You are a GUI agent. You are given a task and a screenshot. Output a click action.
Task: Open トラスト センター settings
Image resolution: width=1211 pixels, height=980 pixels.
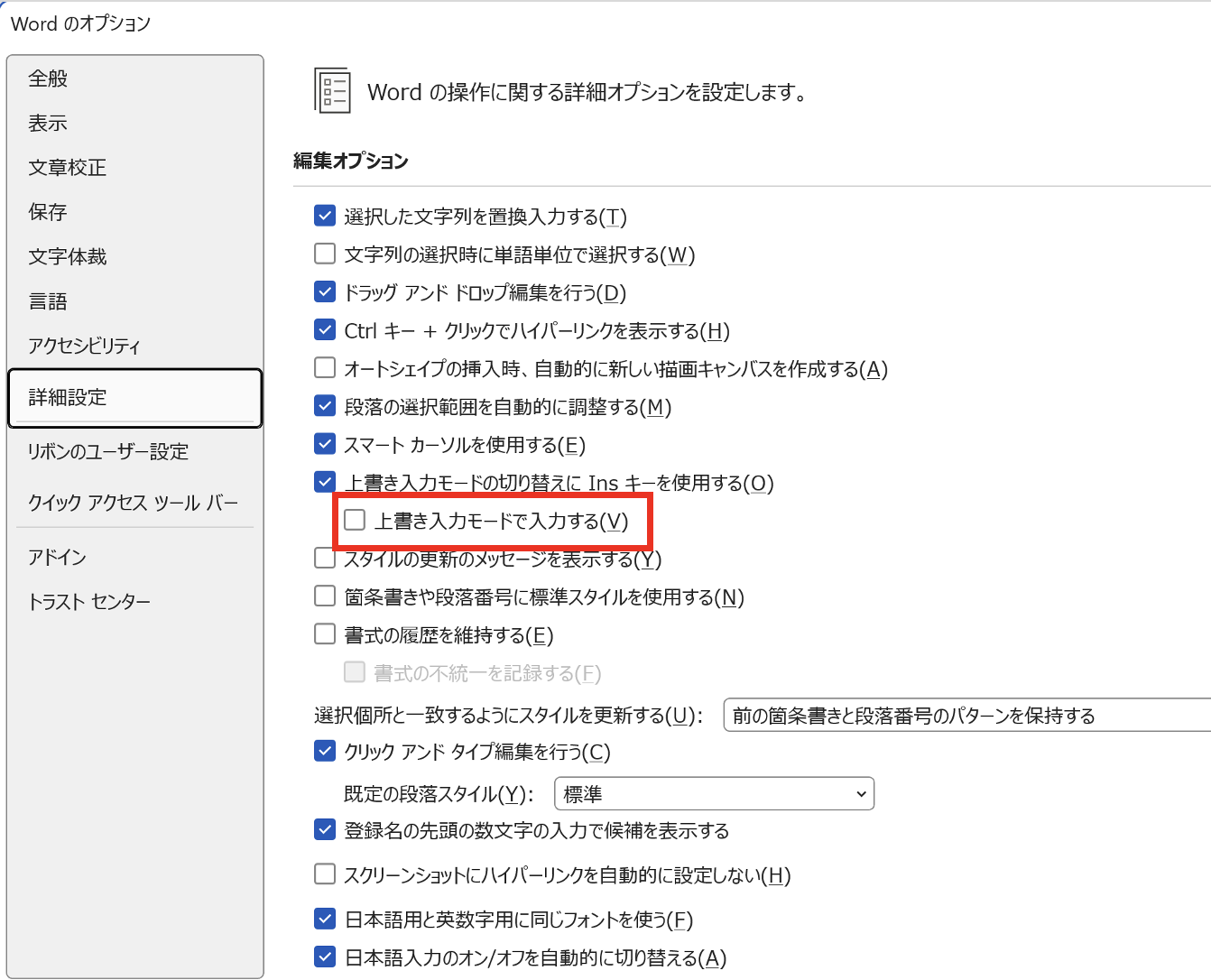89,602
